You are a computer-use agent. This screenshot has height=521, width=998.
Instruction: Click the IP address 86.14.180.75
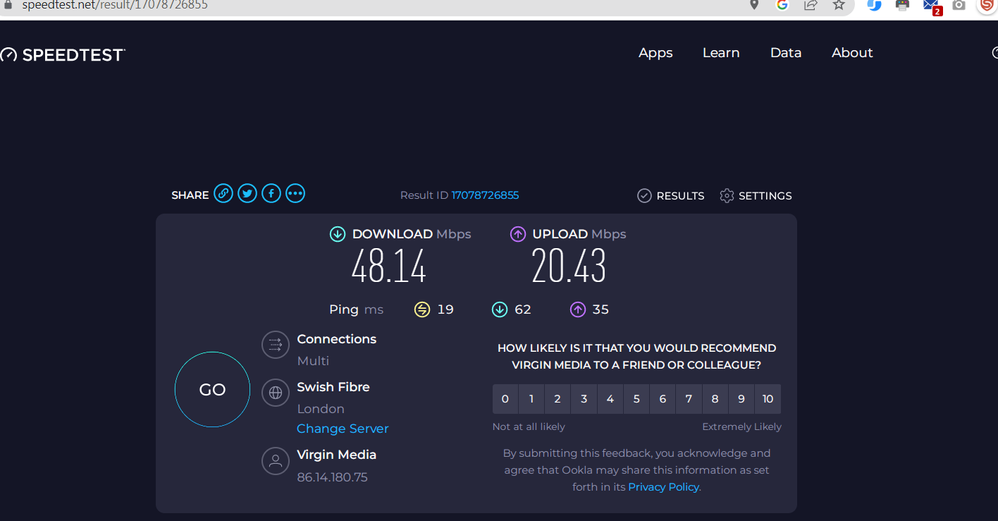coord(332,477)
